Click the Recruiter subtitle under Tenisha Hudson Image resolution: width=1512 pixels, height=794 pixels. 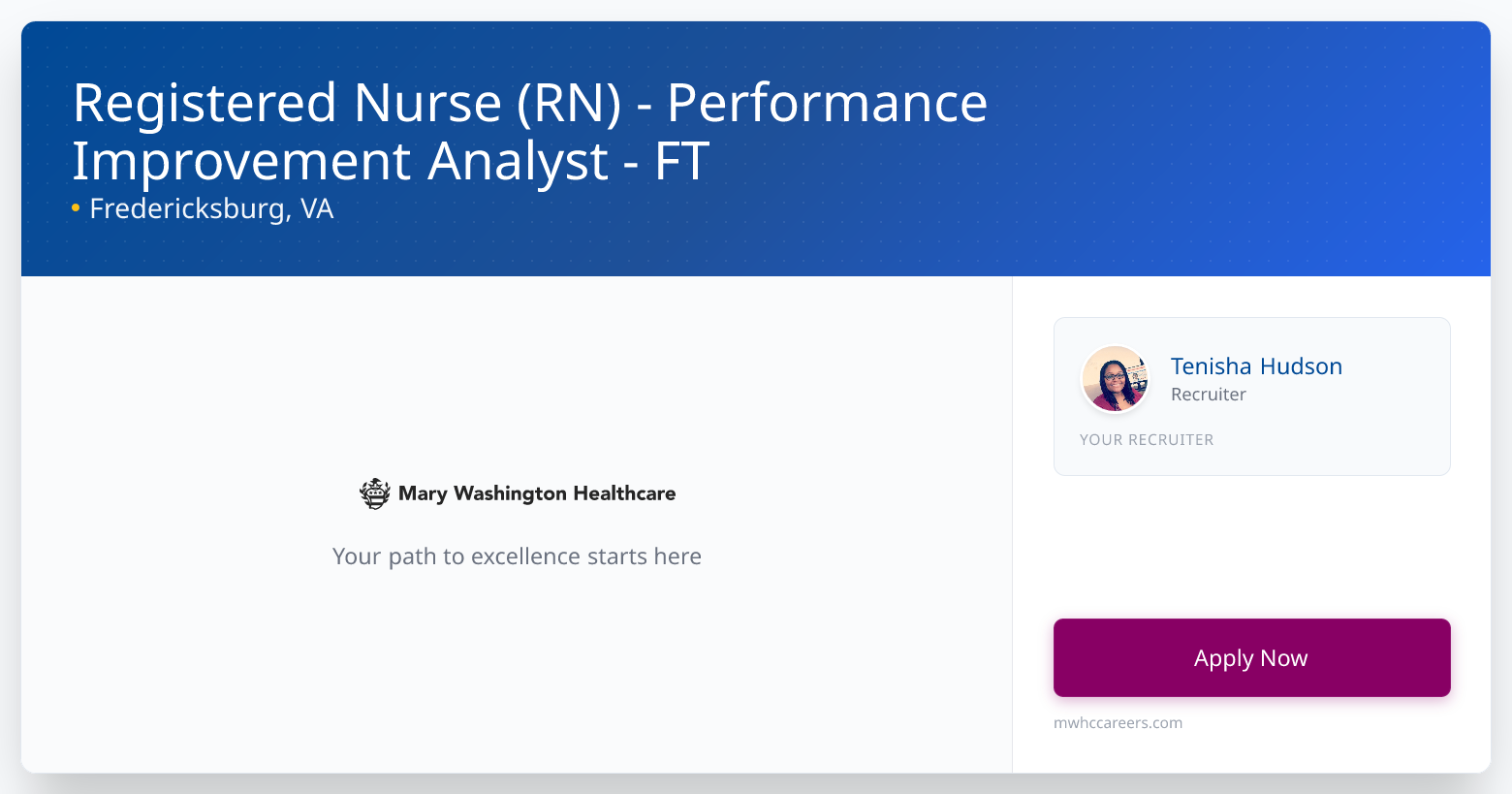tap(1208, 394)
